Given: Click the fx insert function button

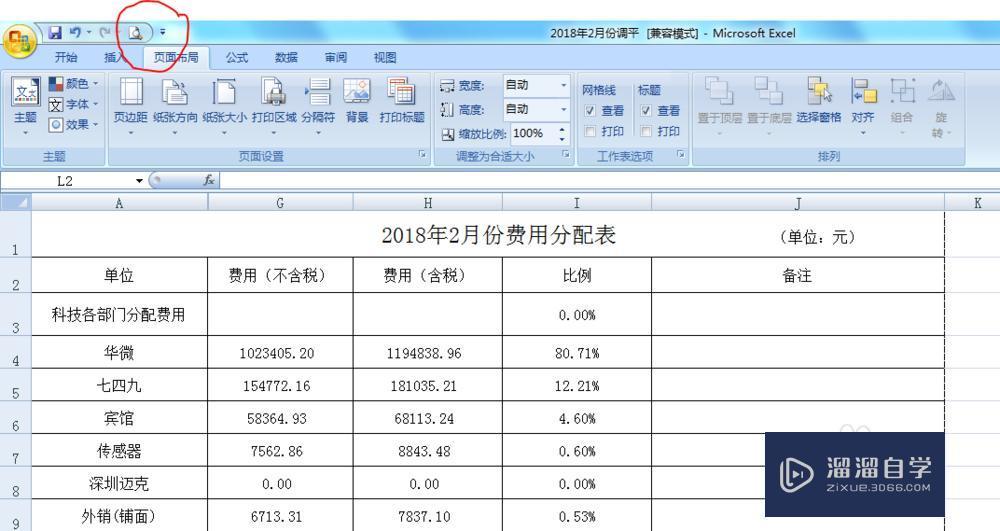Looking at the screenshot, I should pos(209,180).
